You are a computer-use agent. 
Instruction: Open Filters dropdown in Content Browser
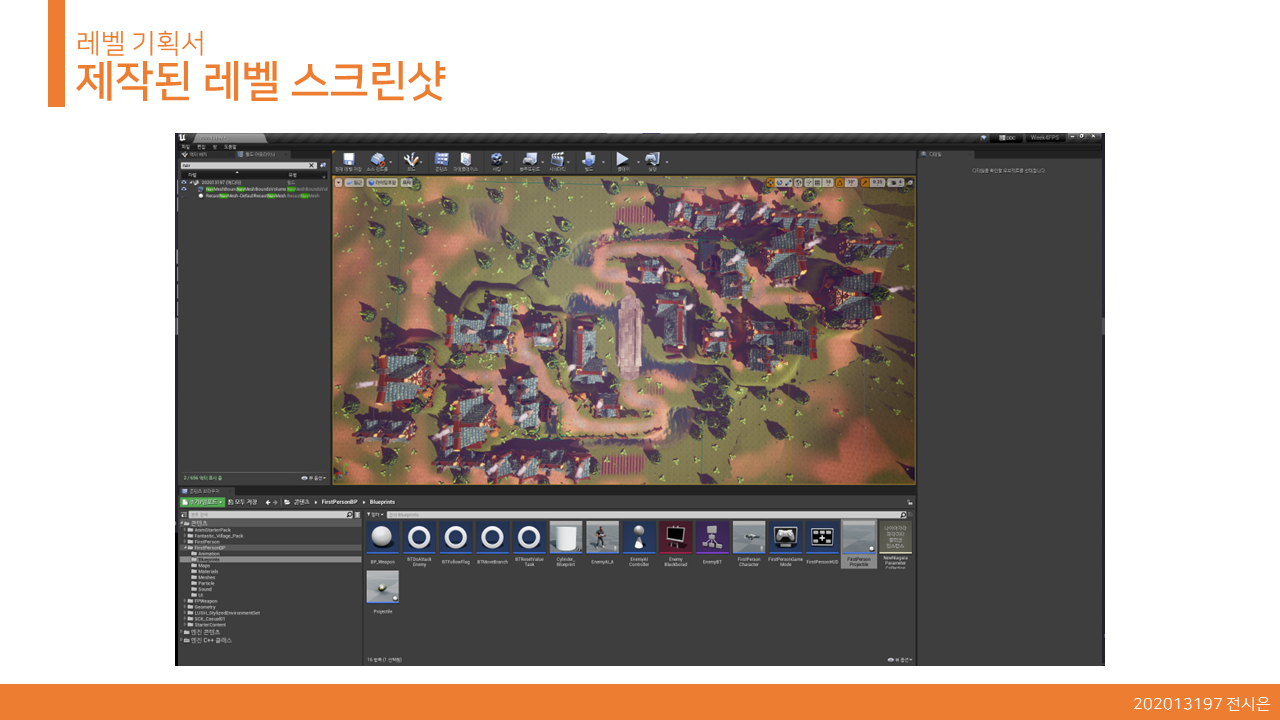click(375, 515)
